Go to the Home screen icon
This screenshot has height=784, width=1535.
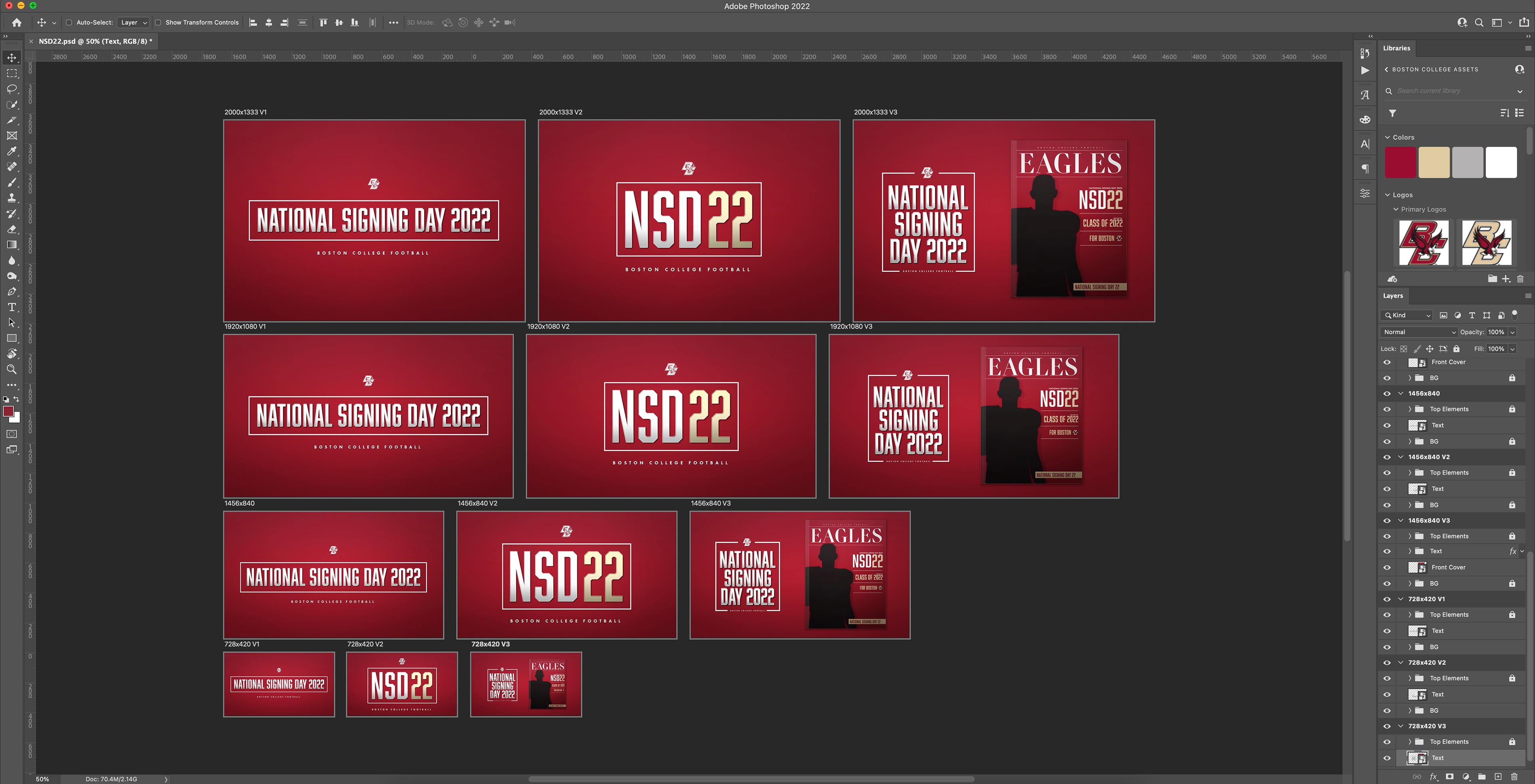17,23
